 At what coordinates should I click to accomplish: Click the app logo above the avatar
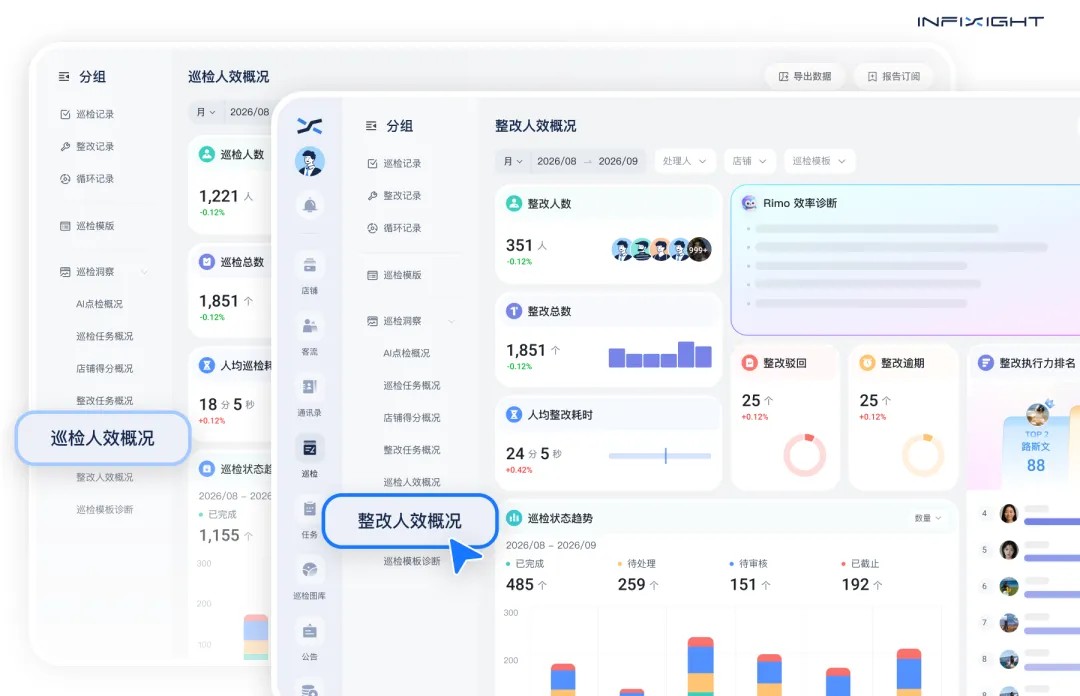pyautogui.click(x=310, y=125)
